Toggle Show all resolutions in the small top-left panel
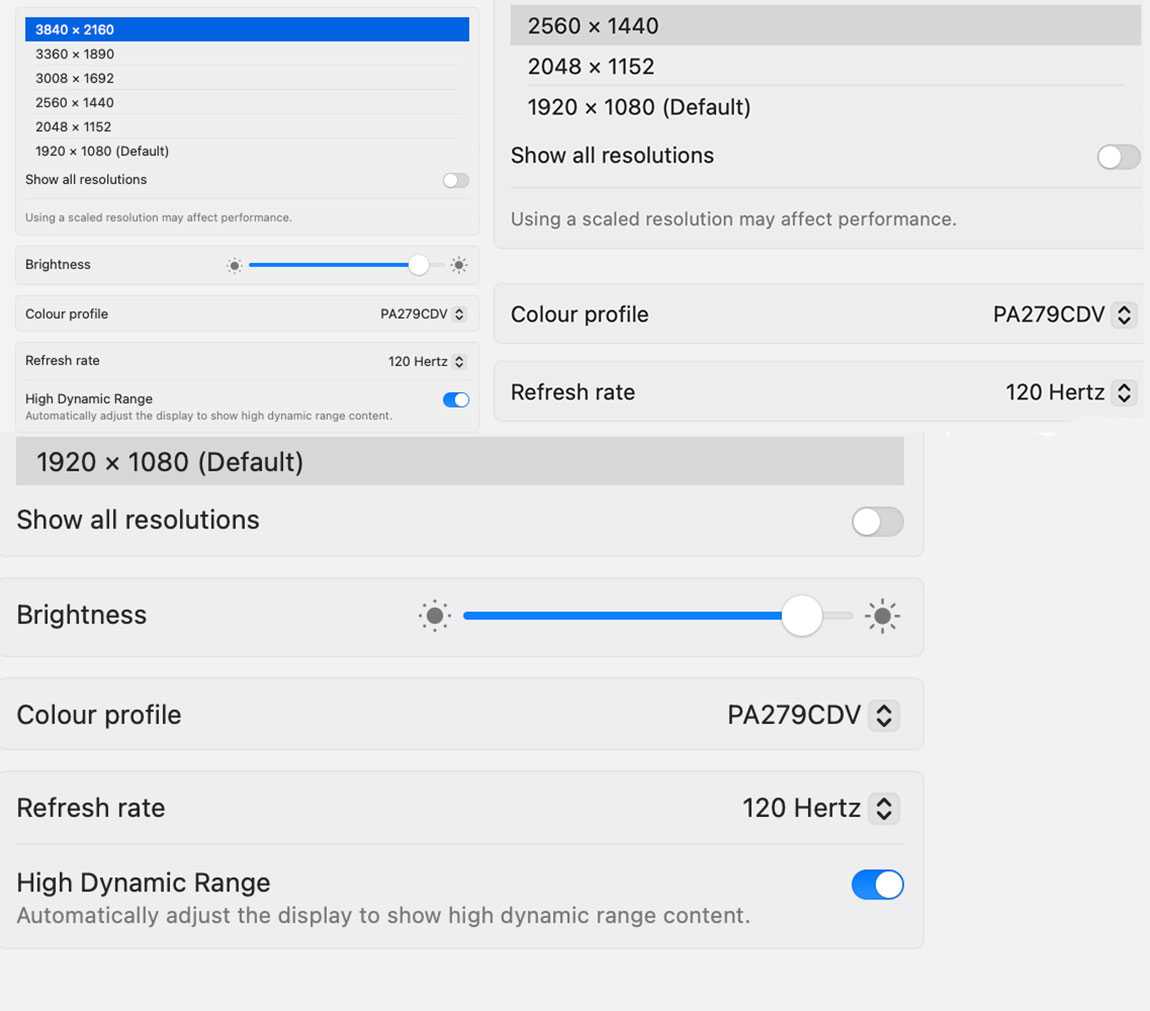The width and height of the screenshot is (1150, 1011). (x=455, y=180)
